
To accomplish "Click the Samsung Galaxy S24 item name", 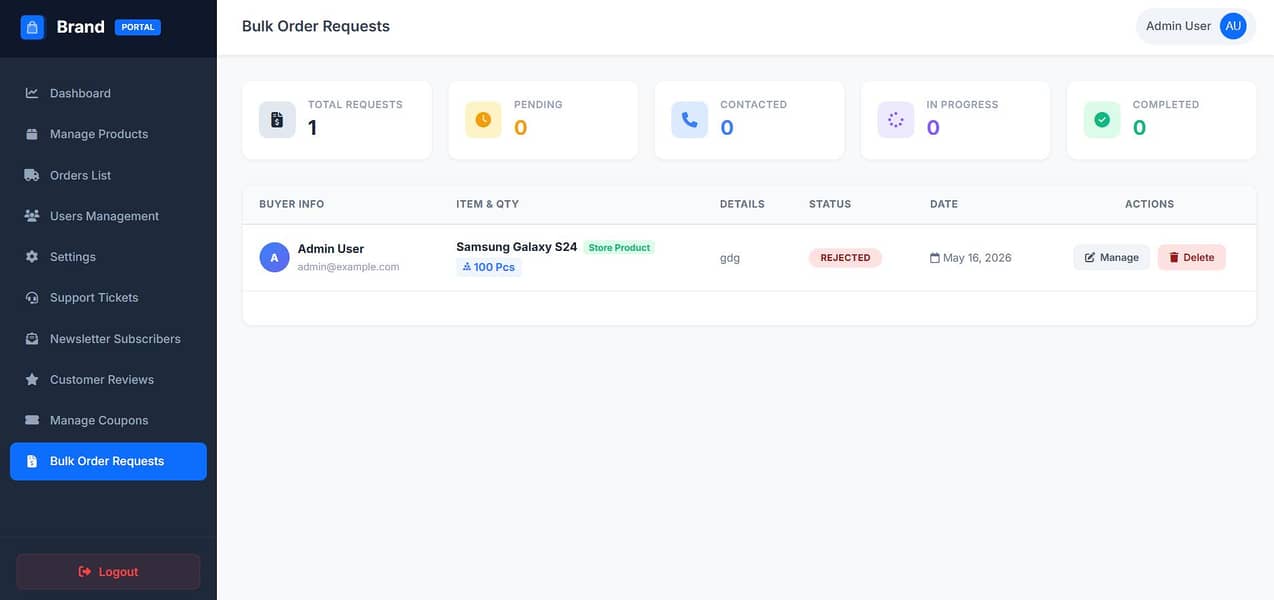I will pyautogui.click(x=516, y=247).
